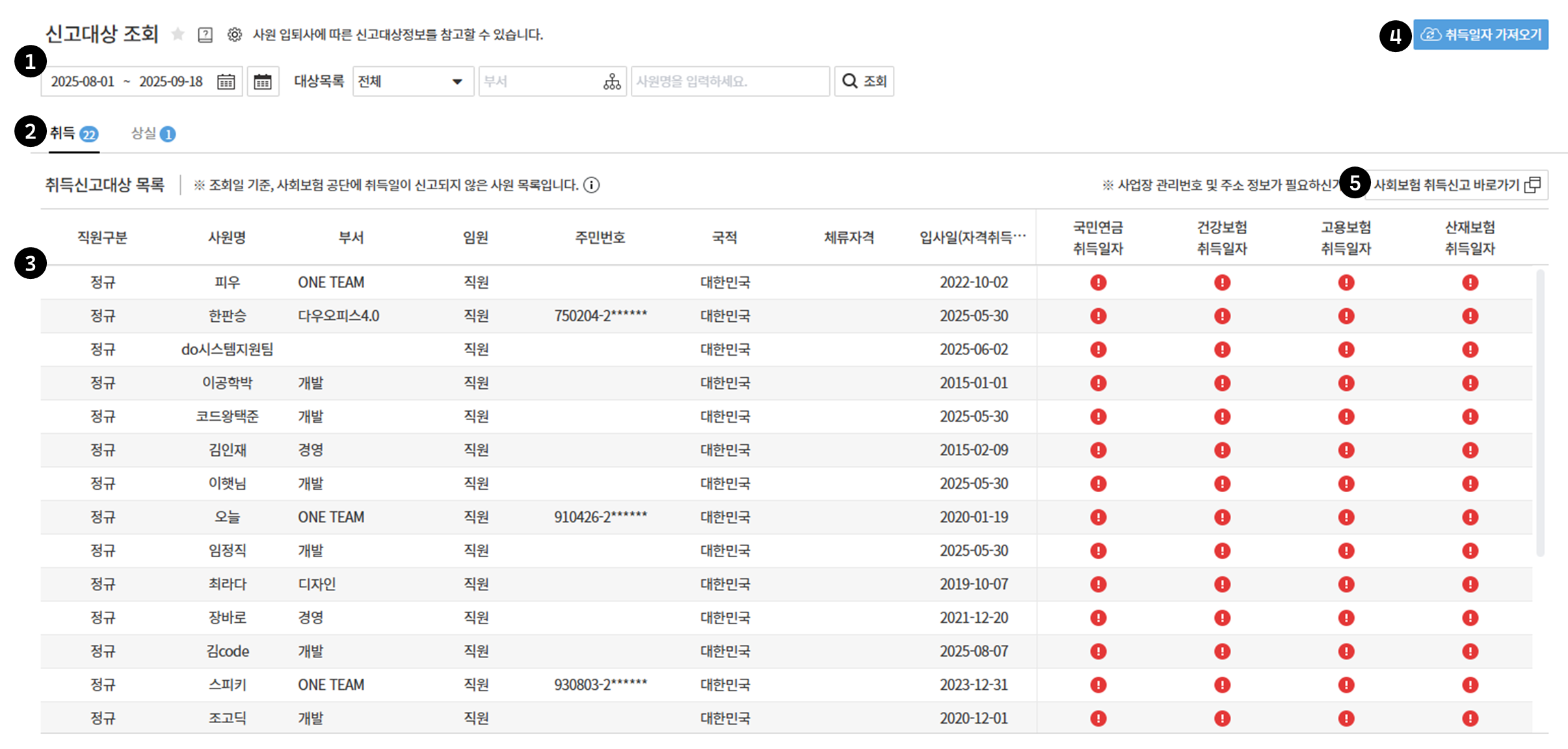This screenshot has width=1568, height=749.
Task: Open the date range calendar picker icon
Action: pyautogui.click(x=226, y=82)
